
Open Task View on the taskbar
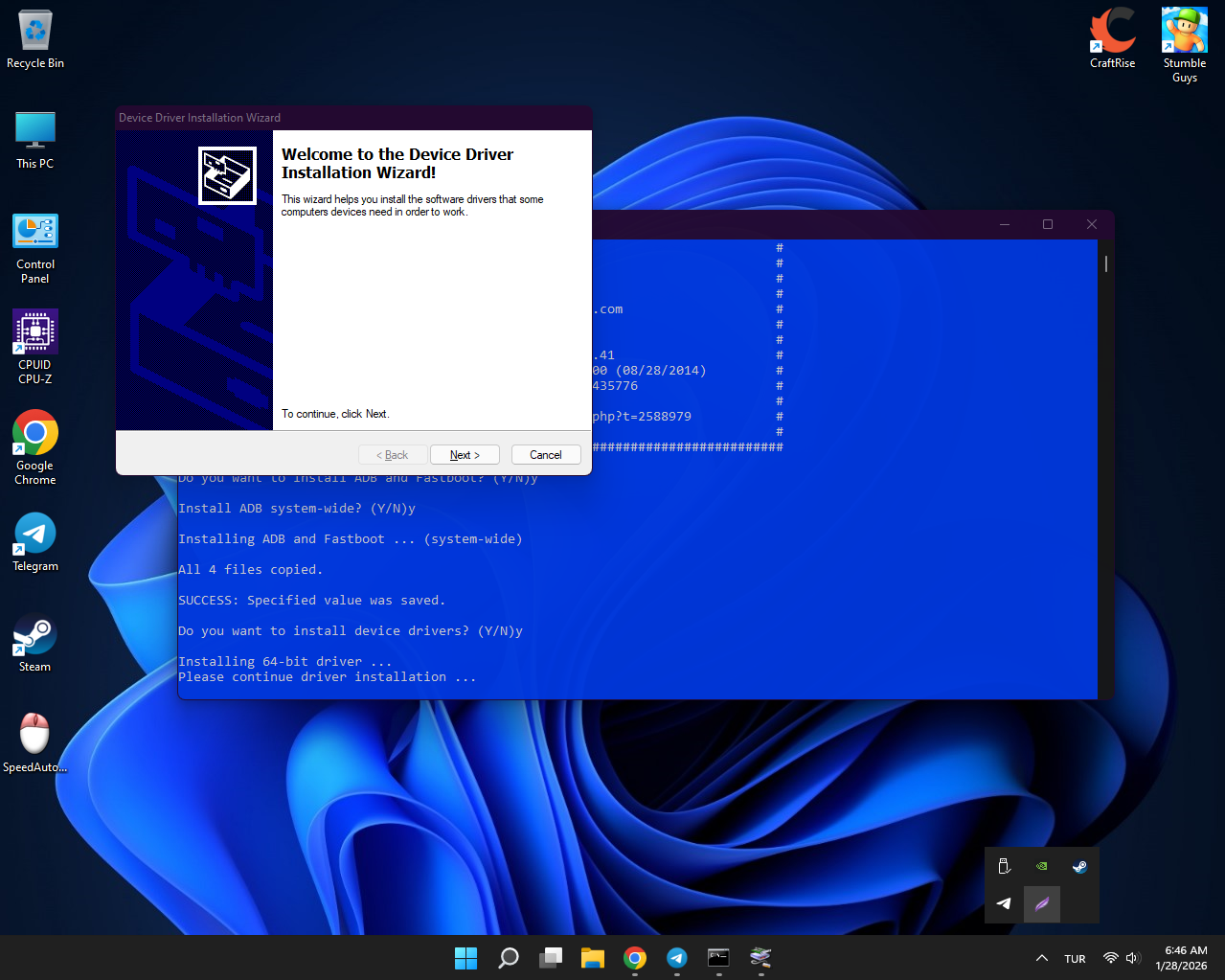click(551, 958)
